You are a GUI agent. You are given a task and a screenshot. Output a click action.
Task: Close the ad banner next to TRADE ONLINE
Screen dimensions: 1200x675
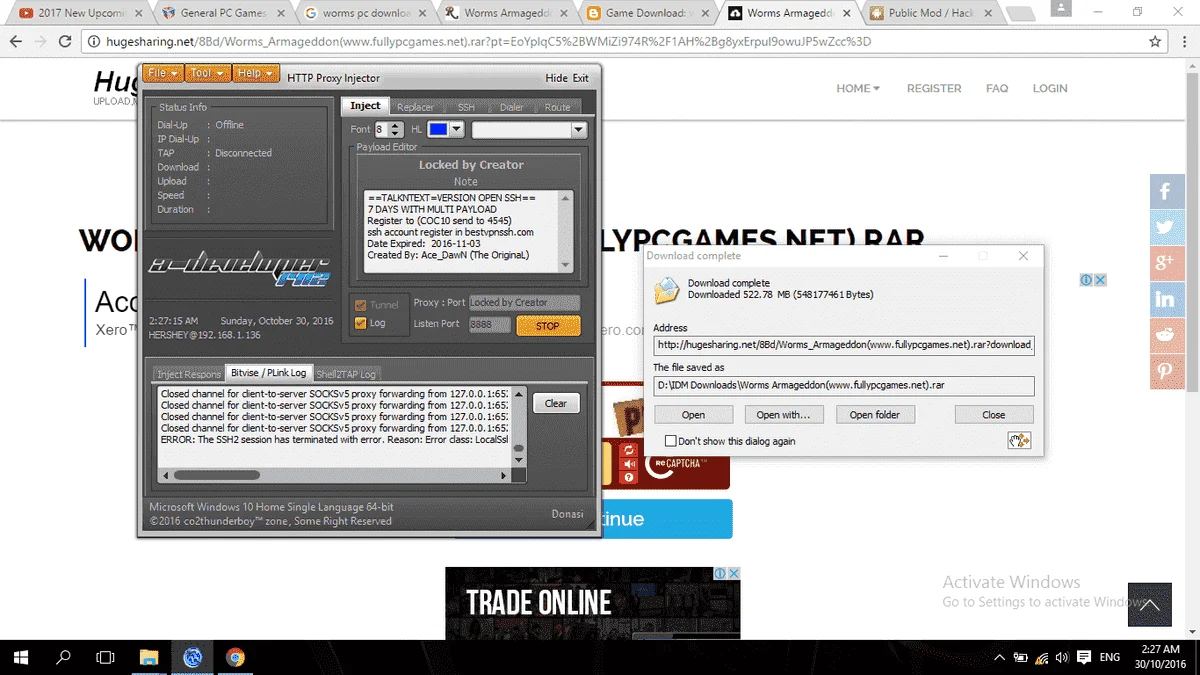[x=733, y=574]
